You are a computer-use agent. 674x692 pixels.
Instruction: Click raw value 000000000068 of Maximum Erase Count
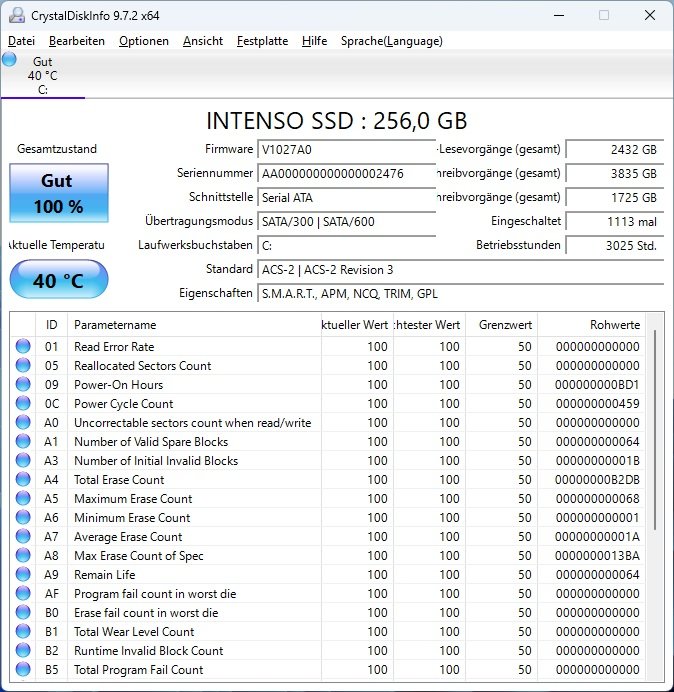(x=597, y=498)
